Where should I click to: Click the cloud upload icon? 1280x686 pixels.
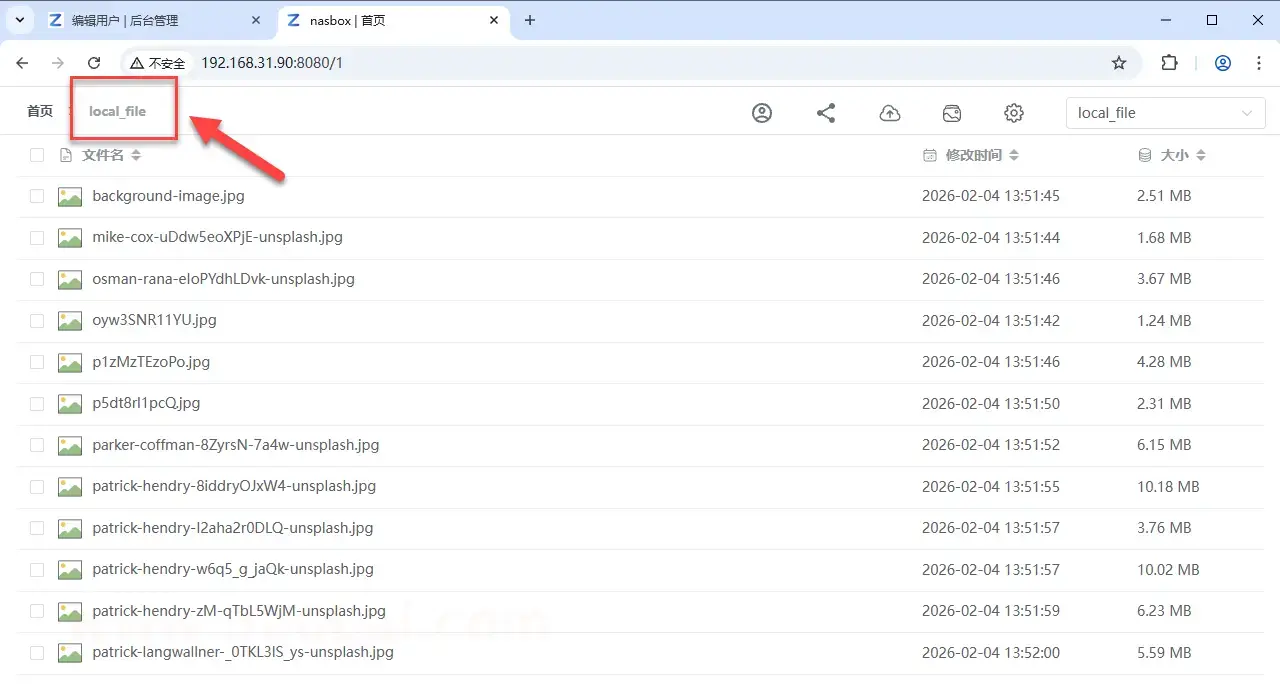tap(889, 113)
